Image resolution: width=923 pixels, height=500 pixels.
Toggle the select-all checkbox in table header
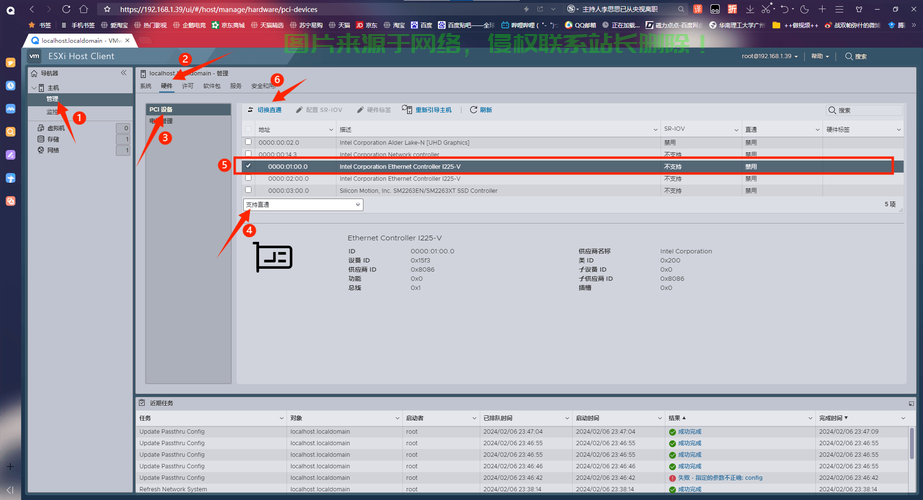(x=248, y=129)
